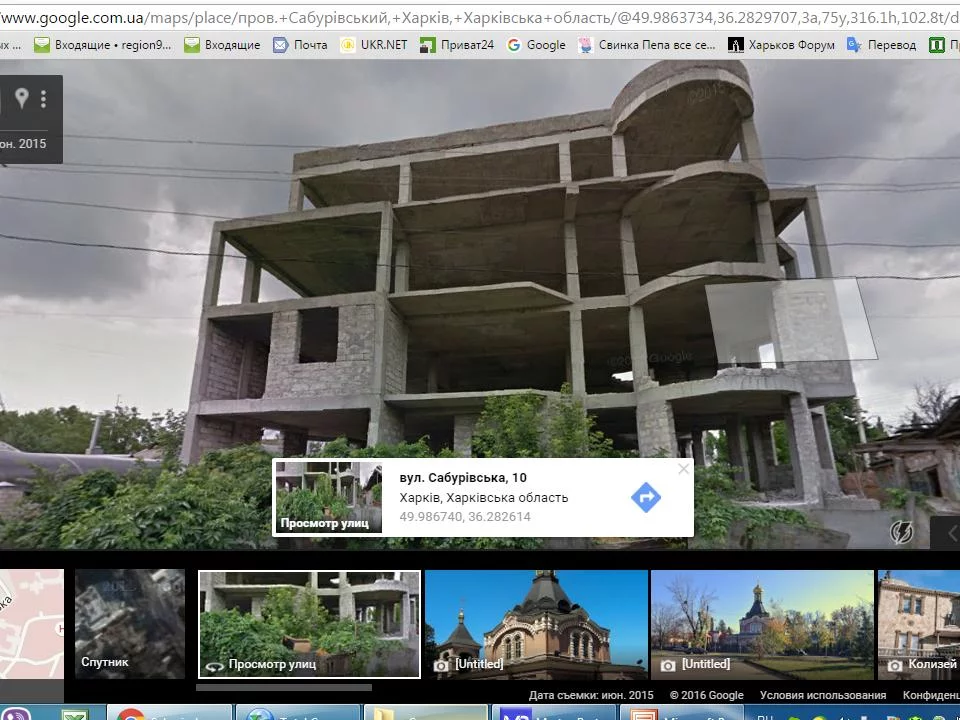
Task: Open the Колизей photo thumbnail
Action: (919, 624)
